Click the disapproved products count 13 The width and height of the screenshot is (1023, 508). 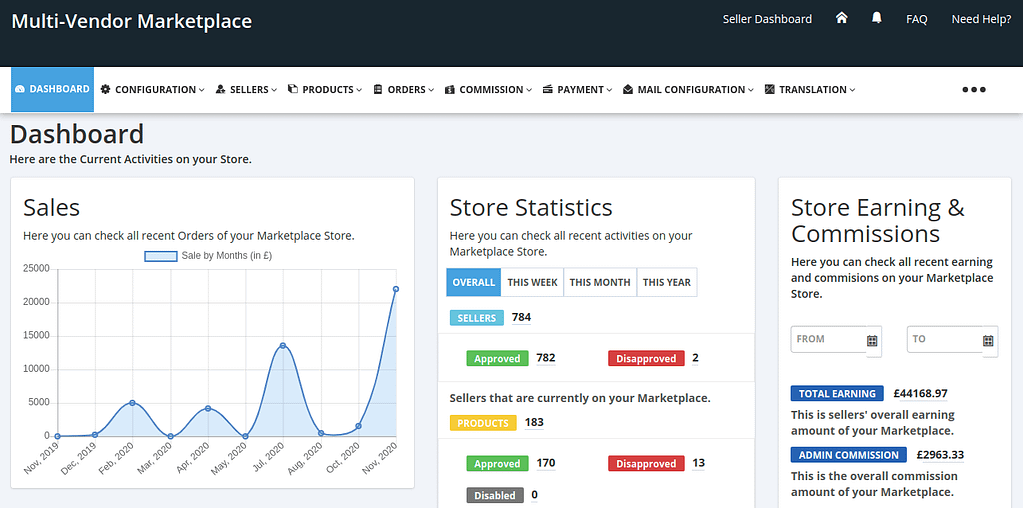click(x=699, y=464)
